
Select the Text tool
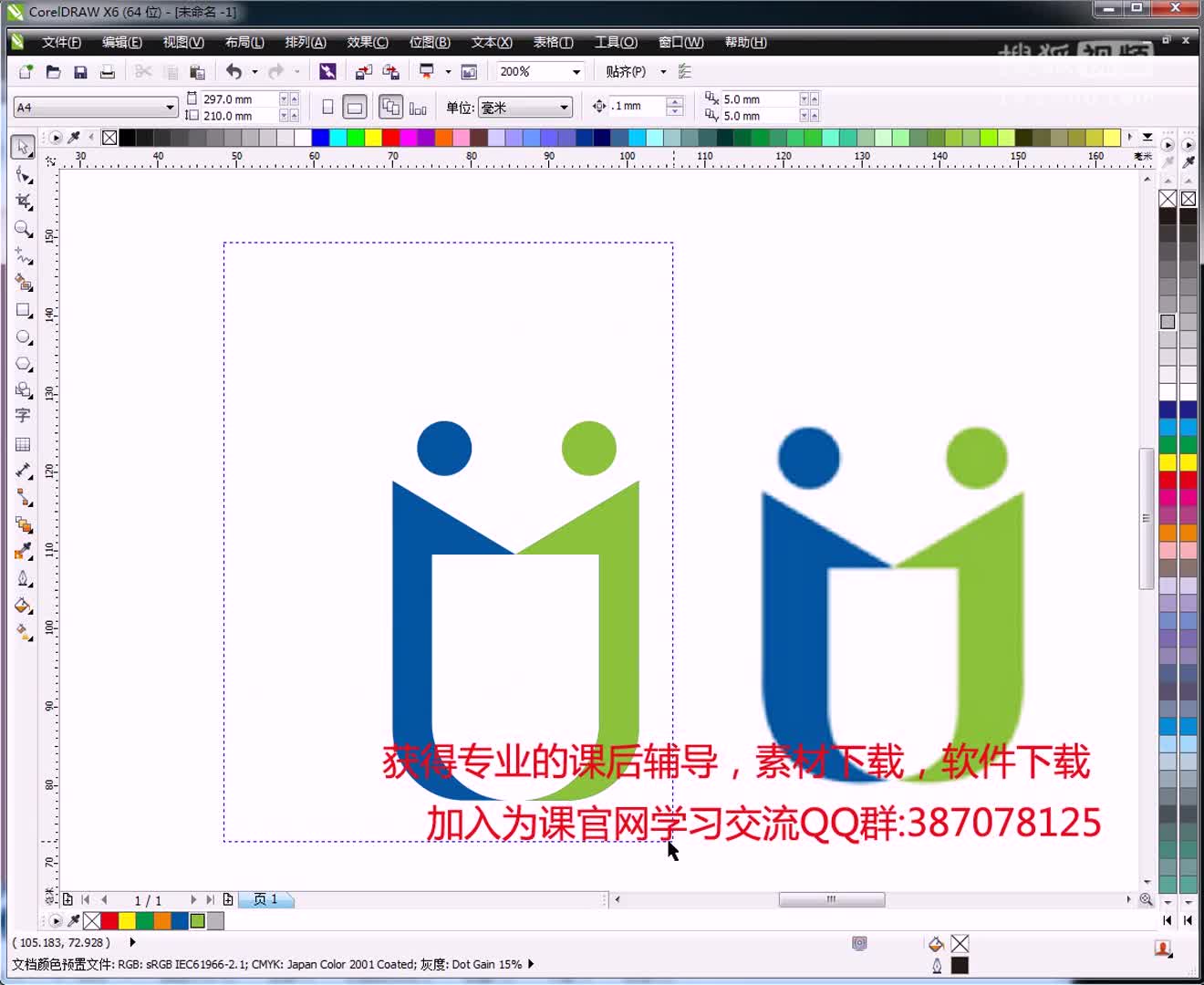coord(23,416)
